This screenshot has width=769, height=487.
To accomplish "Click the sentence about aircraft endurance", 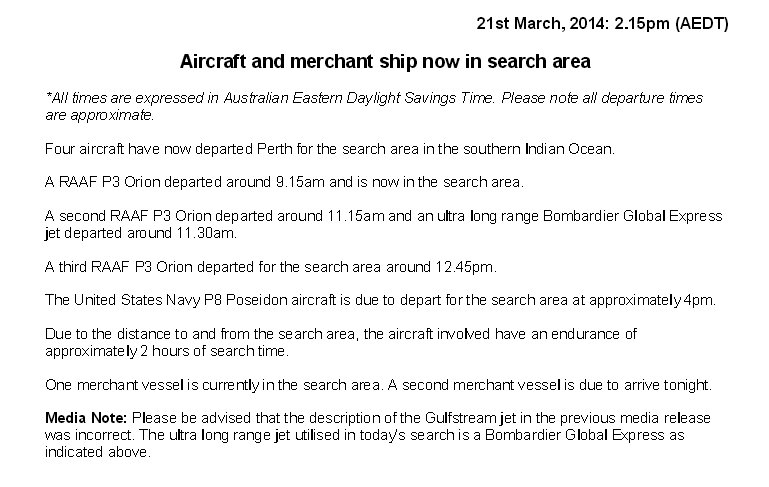I will pos(341,342).
